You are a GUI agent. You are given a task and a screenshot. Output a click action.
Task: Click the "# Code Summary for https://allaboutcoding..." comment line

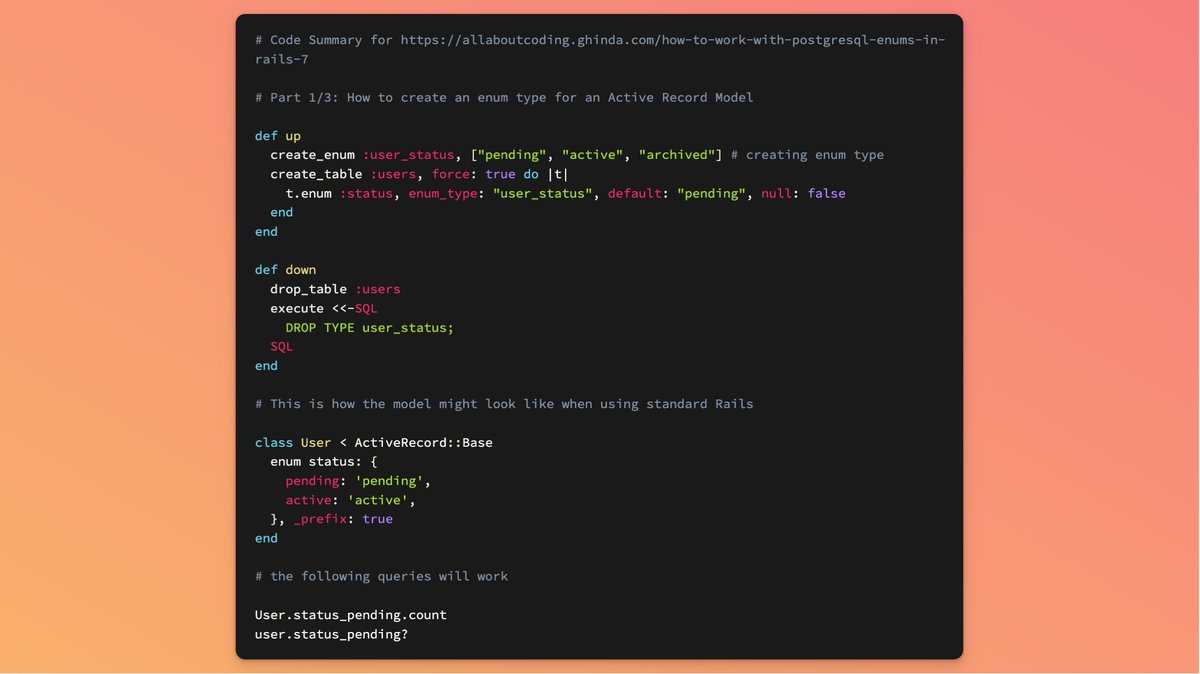[x=600, y=50]
